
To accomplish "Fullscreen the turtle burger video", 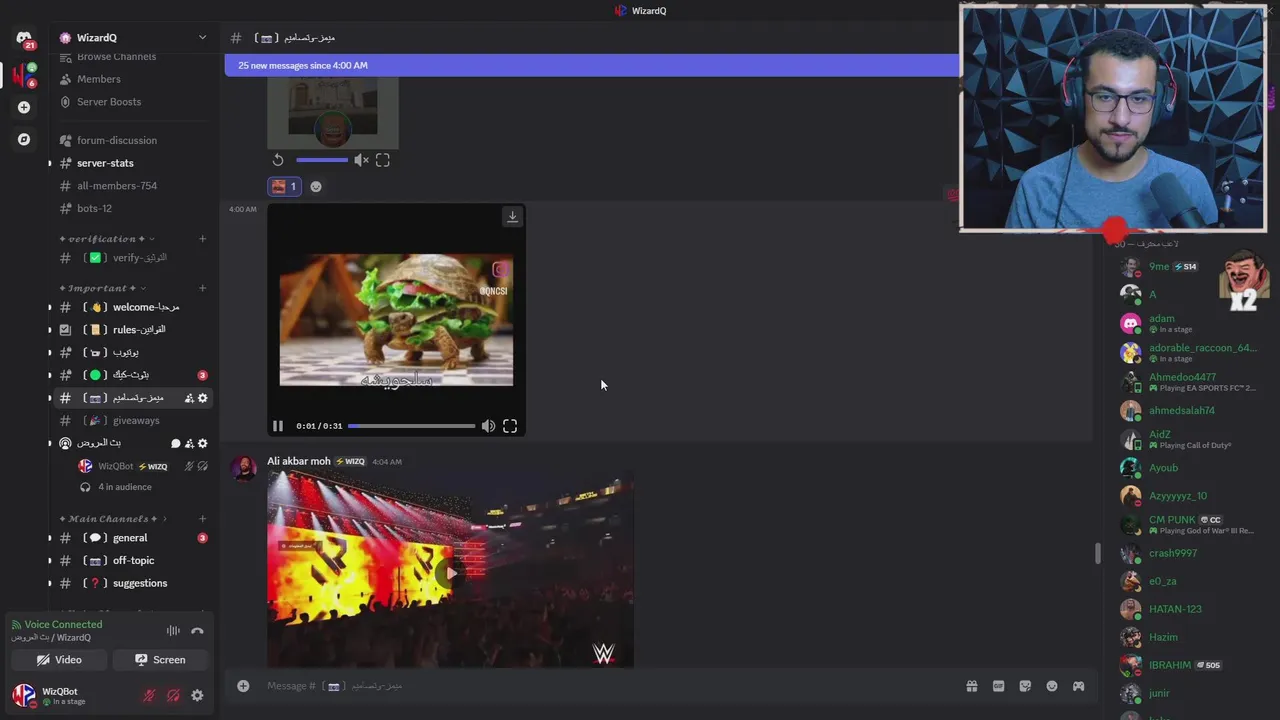I will [x=510, y=426].
